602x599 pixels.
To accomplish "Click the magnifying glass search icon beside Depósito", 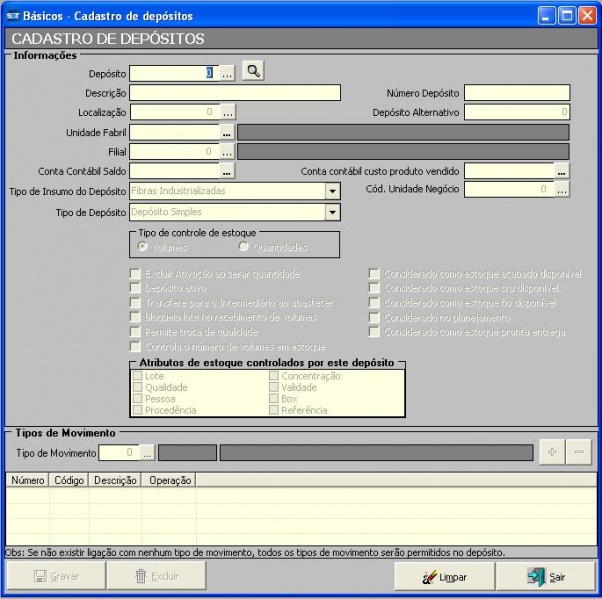I will (x=254, y=72).
